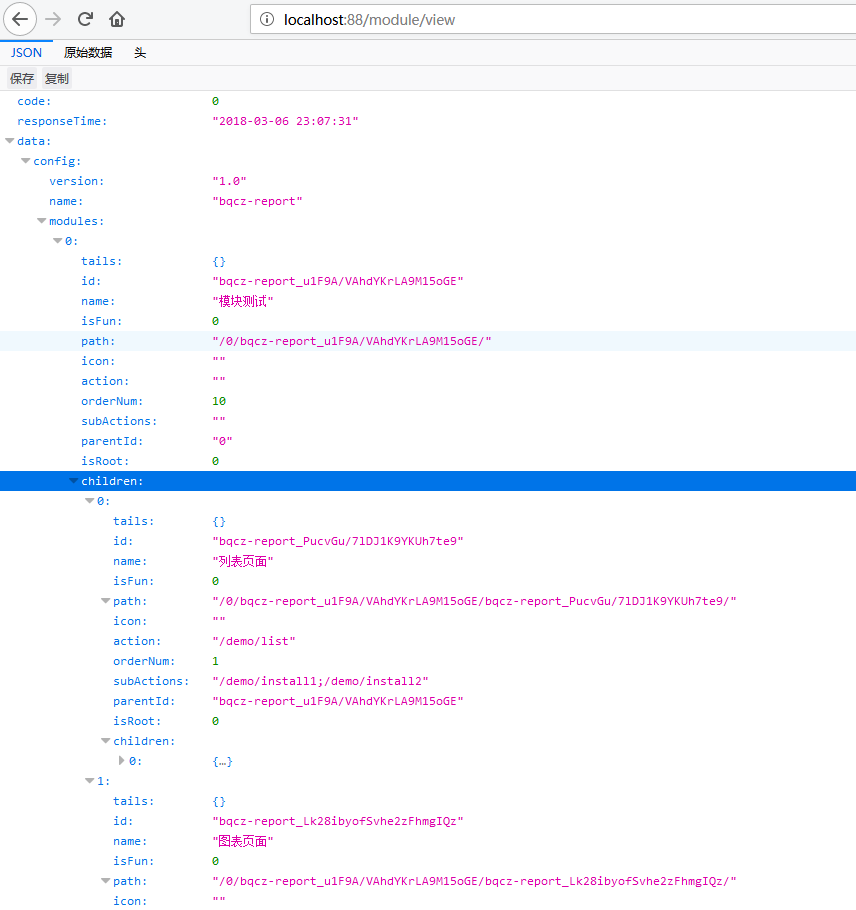Click the orderNum value 1

point(215,661)
